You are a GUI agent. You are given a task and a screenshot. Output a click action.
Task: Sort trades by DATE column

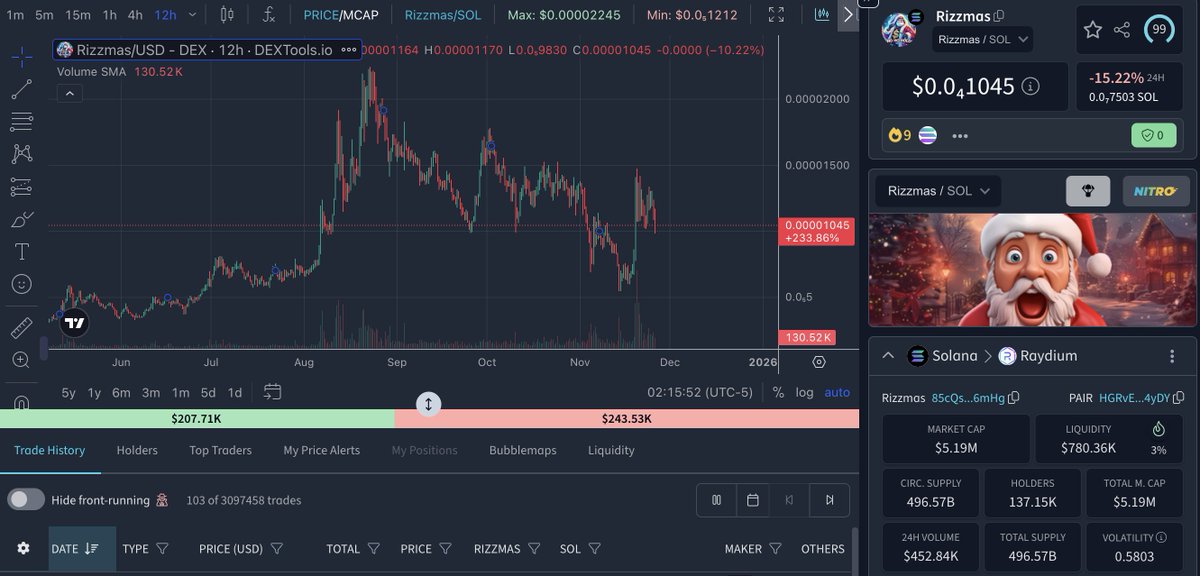pos(82,548)
